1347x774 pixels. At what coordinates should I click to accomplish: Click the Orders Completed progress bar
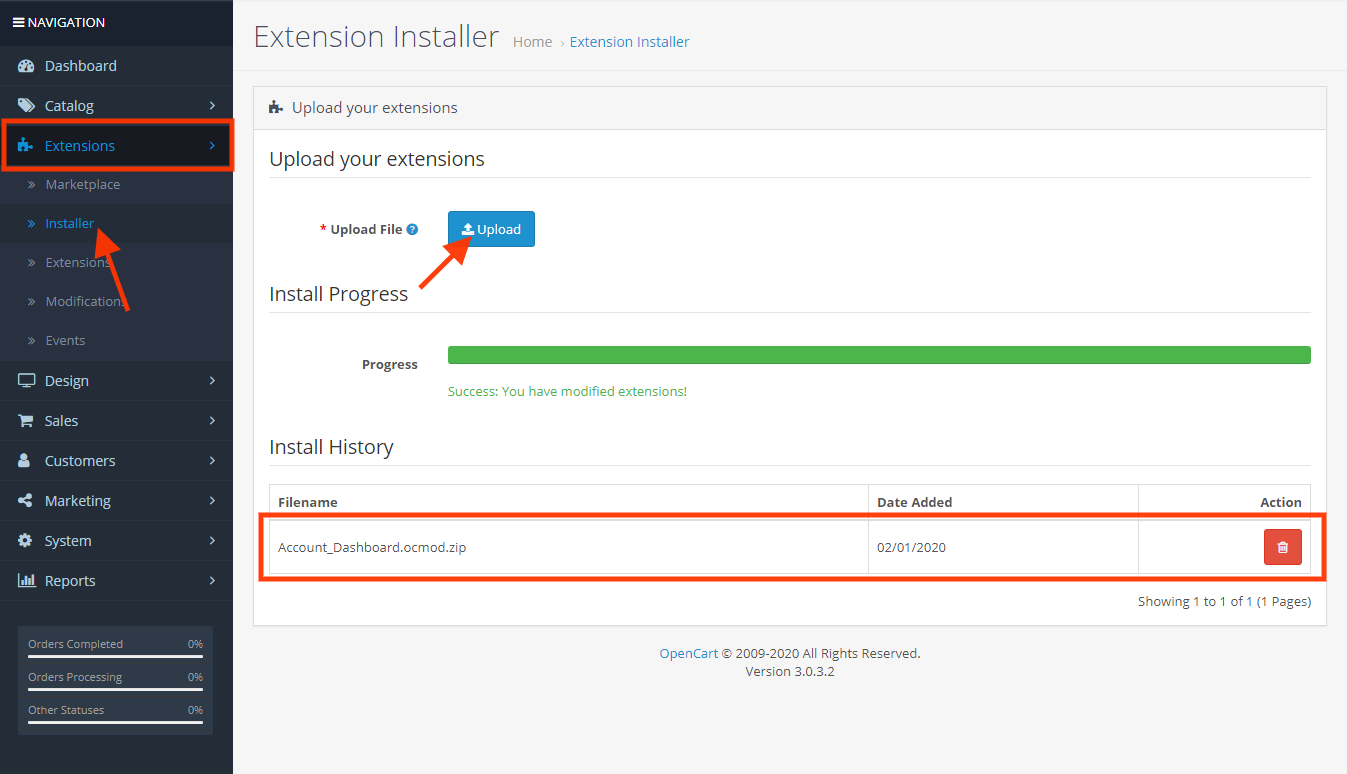115,657
